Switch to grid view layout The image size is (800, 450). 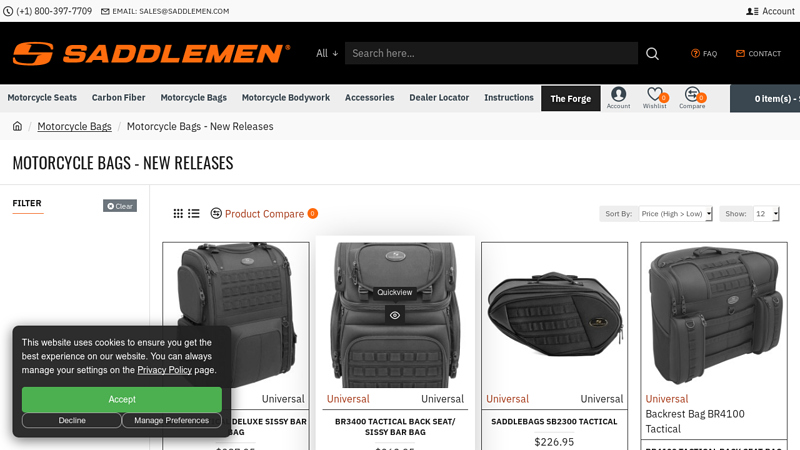point(178,213)
